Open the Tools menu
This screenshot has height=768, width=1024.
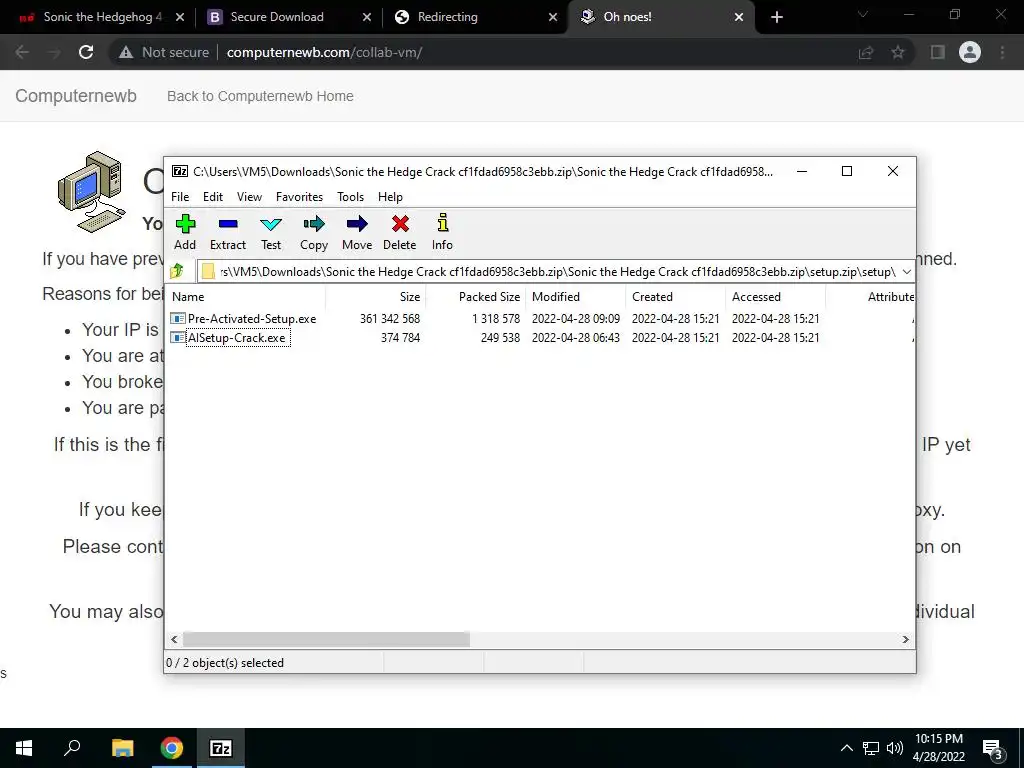coord(351,197)
